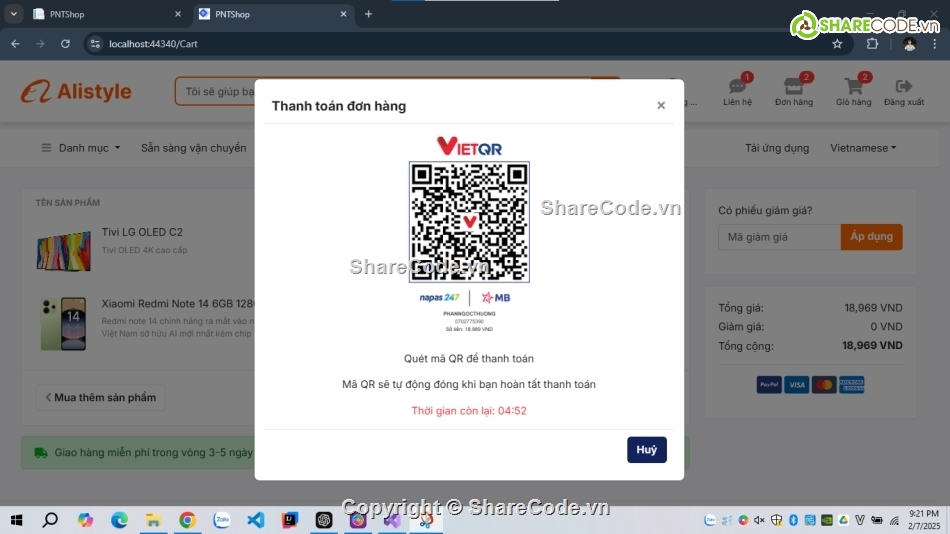Click the Alistyle logo
Image resolution: width=950 pixels, height=534 pixels.
76,92
